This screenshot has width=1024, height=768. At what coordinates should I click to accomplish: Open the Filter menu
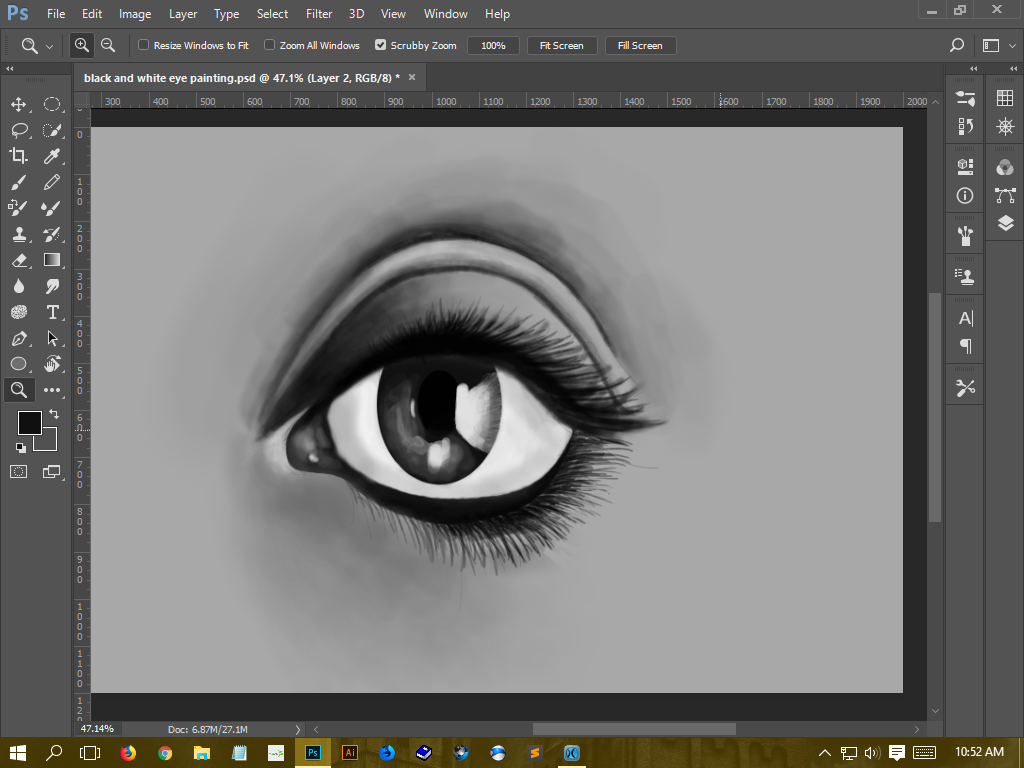(318, 14)
